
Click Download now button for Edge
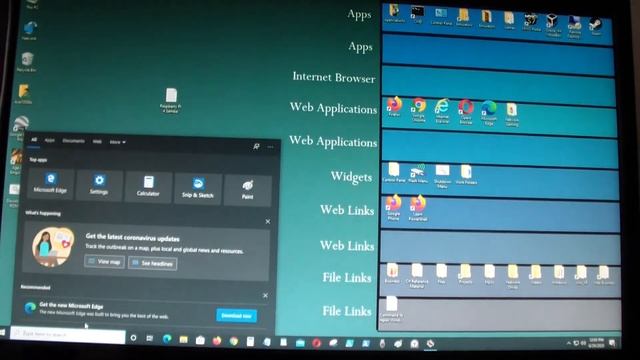coord(236,316)
